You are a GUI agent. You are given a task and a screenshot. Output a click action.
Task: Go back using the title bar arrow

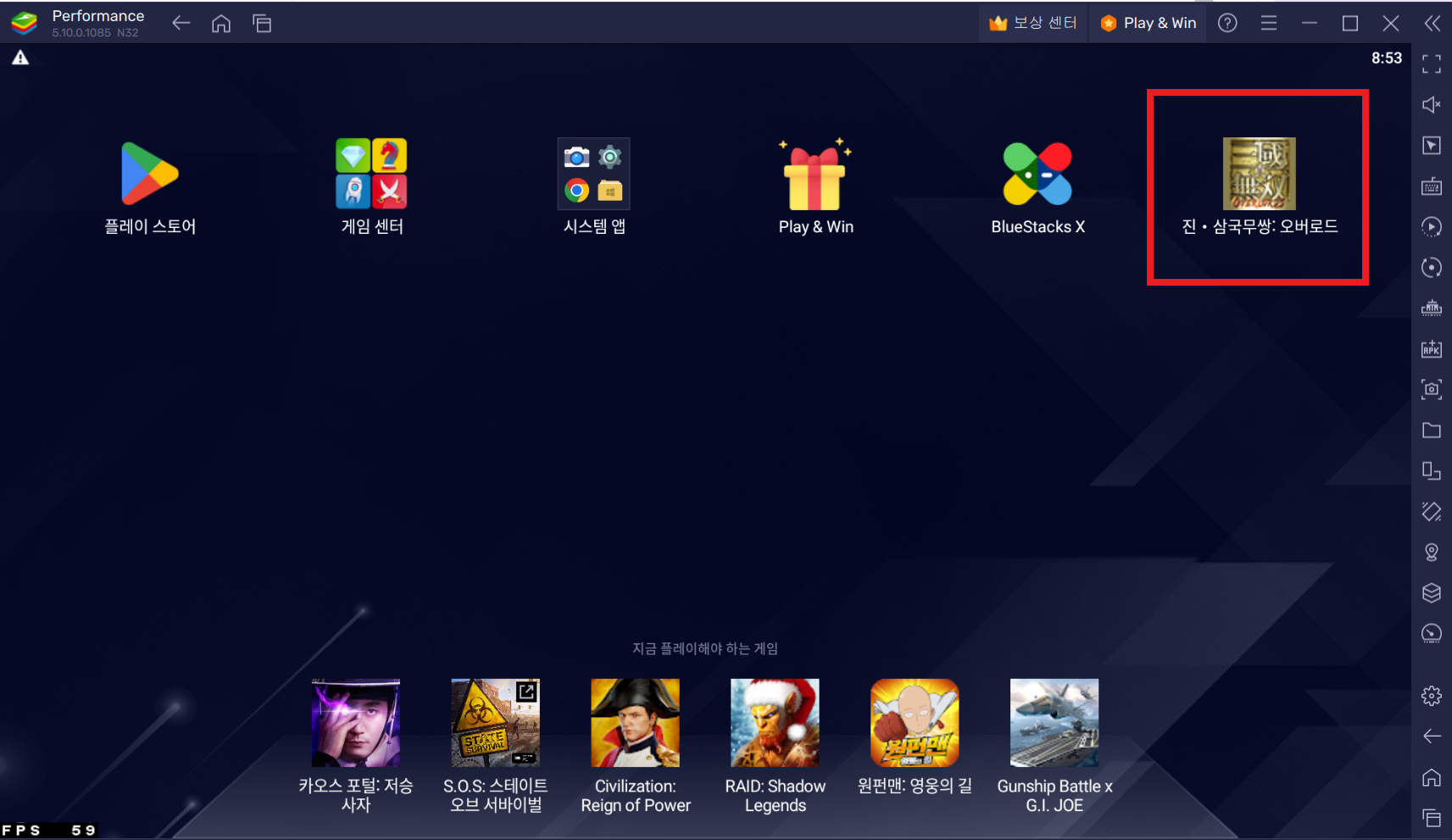181,23
